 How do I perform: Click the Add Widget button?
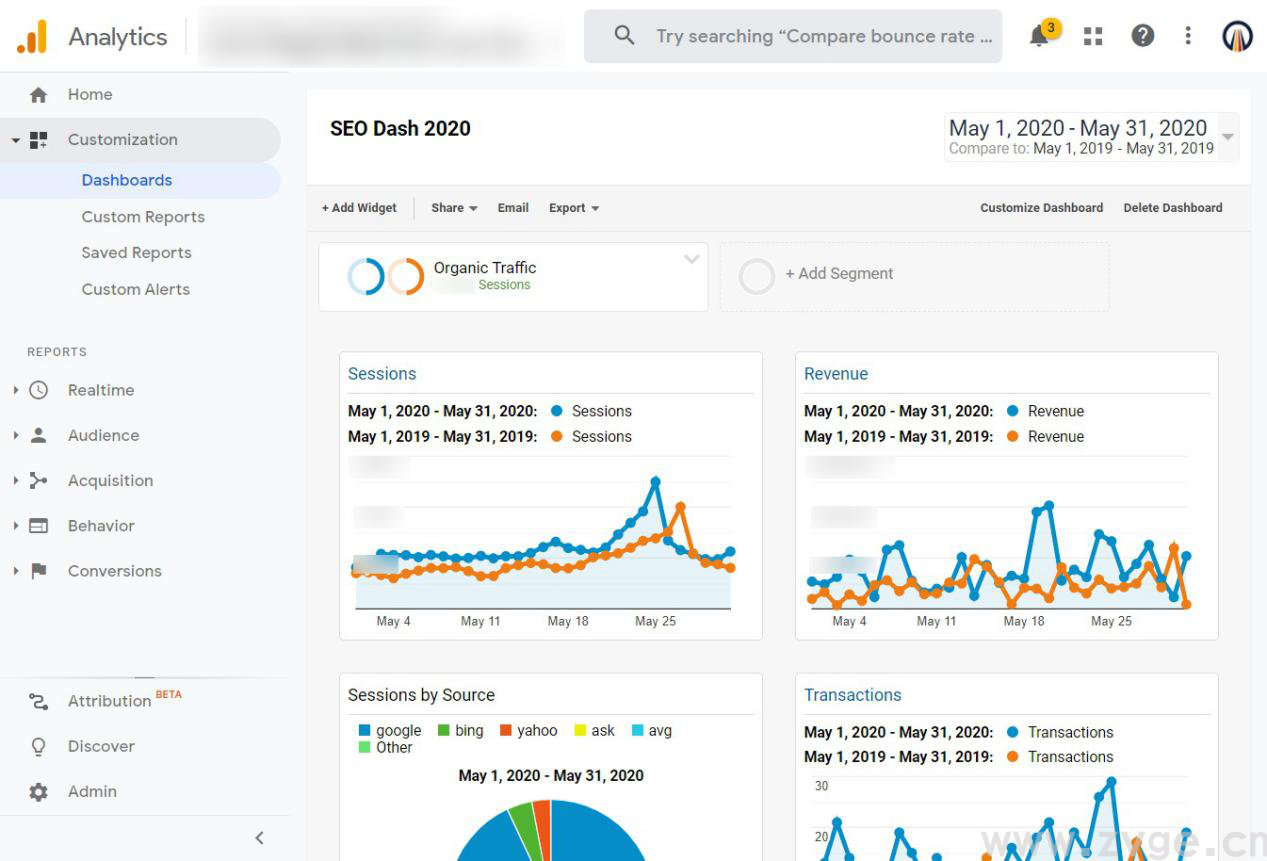[x=358, y=208]
